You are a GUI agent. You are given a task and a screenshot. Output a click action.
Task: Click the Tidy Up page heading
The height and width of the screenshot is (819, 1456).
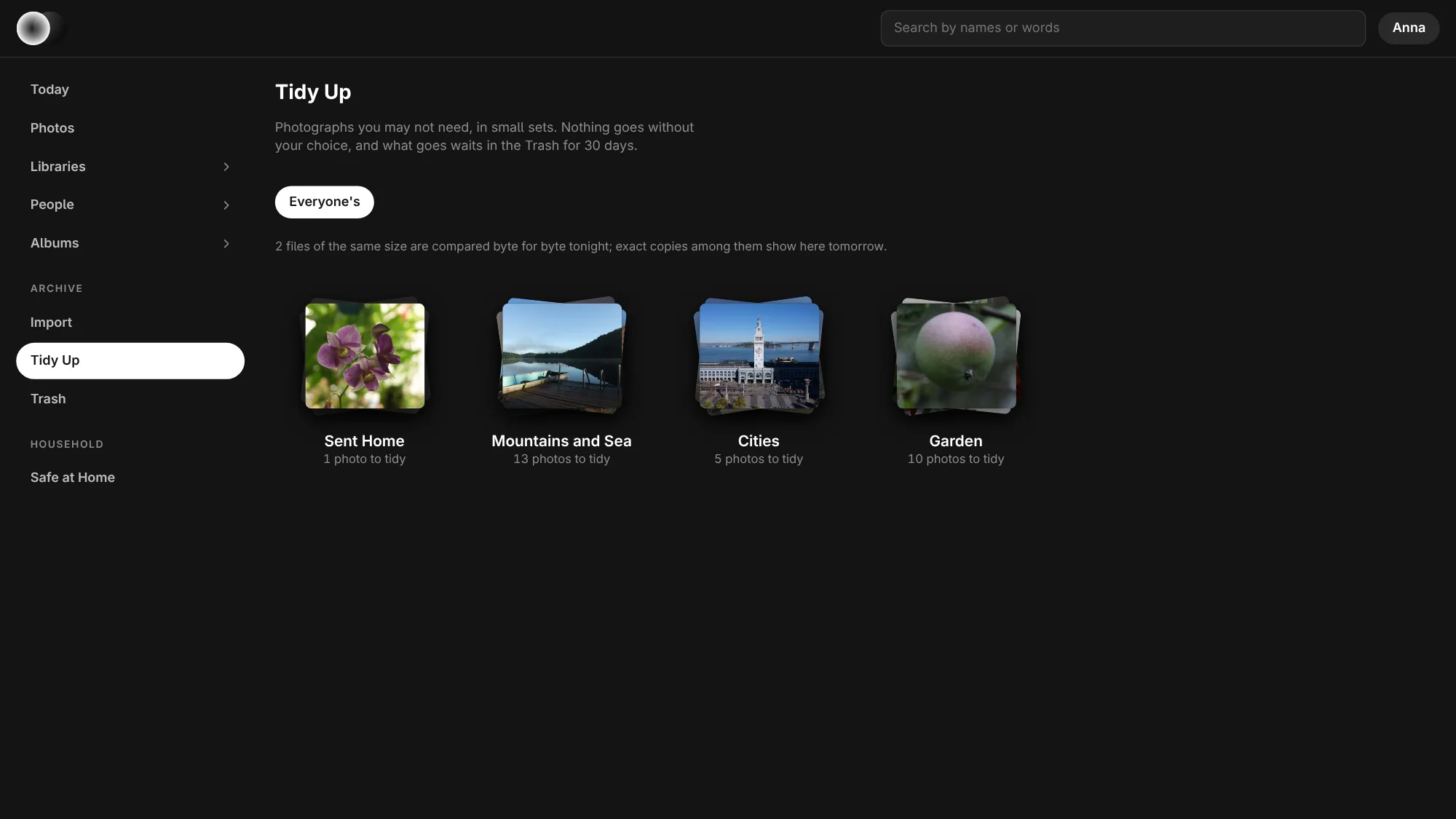coord(313,92)
